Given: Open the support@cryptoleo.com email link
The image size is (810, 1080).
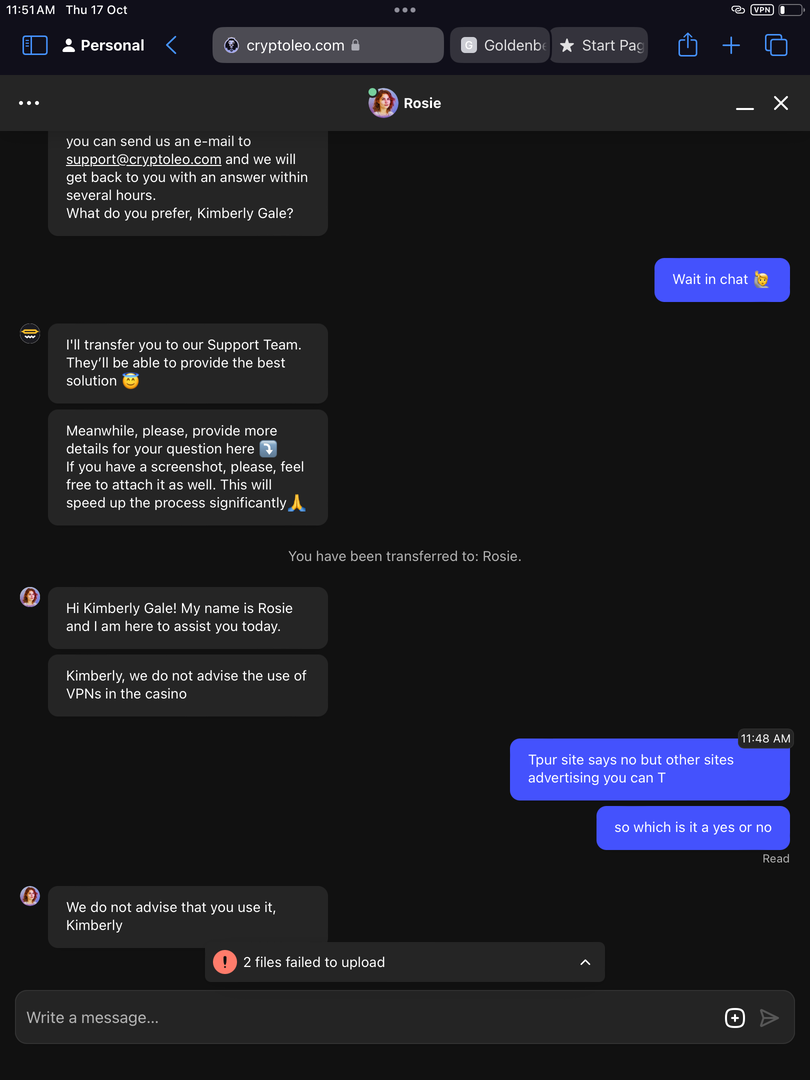Looking at the screenshot, I should (x=143, y=159).
